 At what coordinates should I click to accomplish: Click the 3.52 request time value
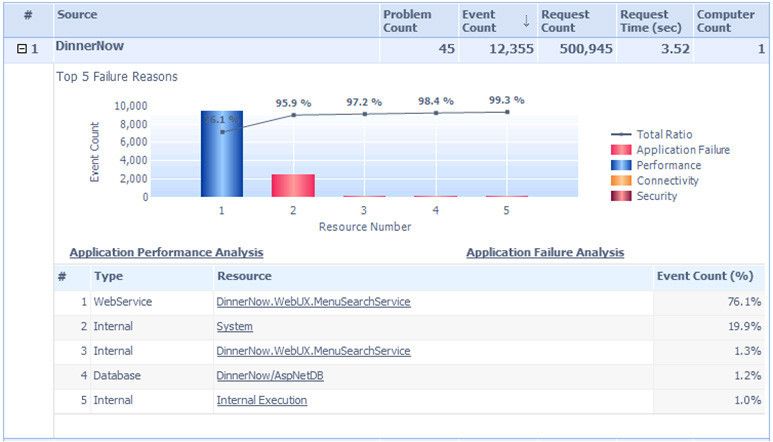click(x=675, y=49)
